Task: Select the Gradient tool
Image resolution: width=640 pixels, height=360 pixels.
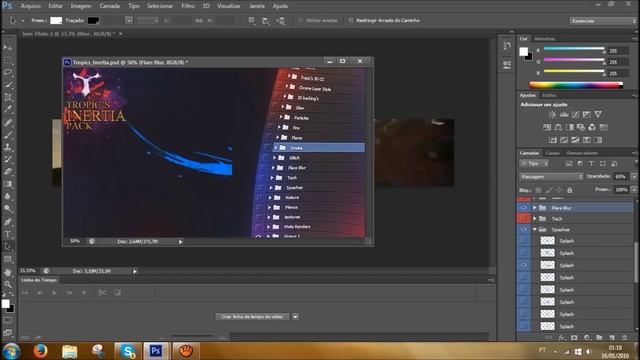Action: click(8, 184)
